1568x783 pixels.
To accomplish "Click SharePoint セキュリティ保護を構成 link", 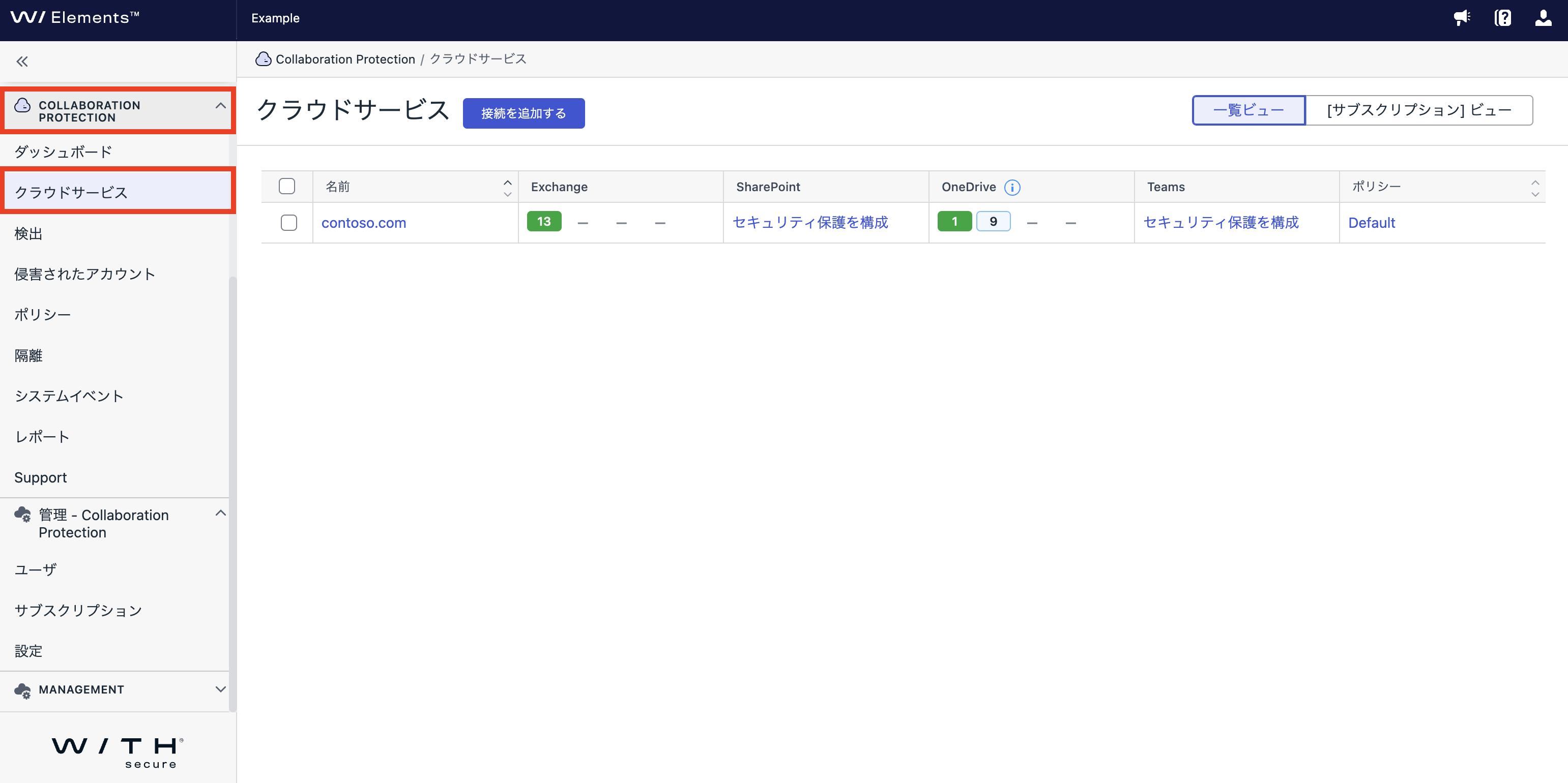I will (810, 223).
